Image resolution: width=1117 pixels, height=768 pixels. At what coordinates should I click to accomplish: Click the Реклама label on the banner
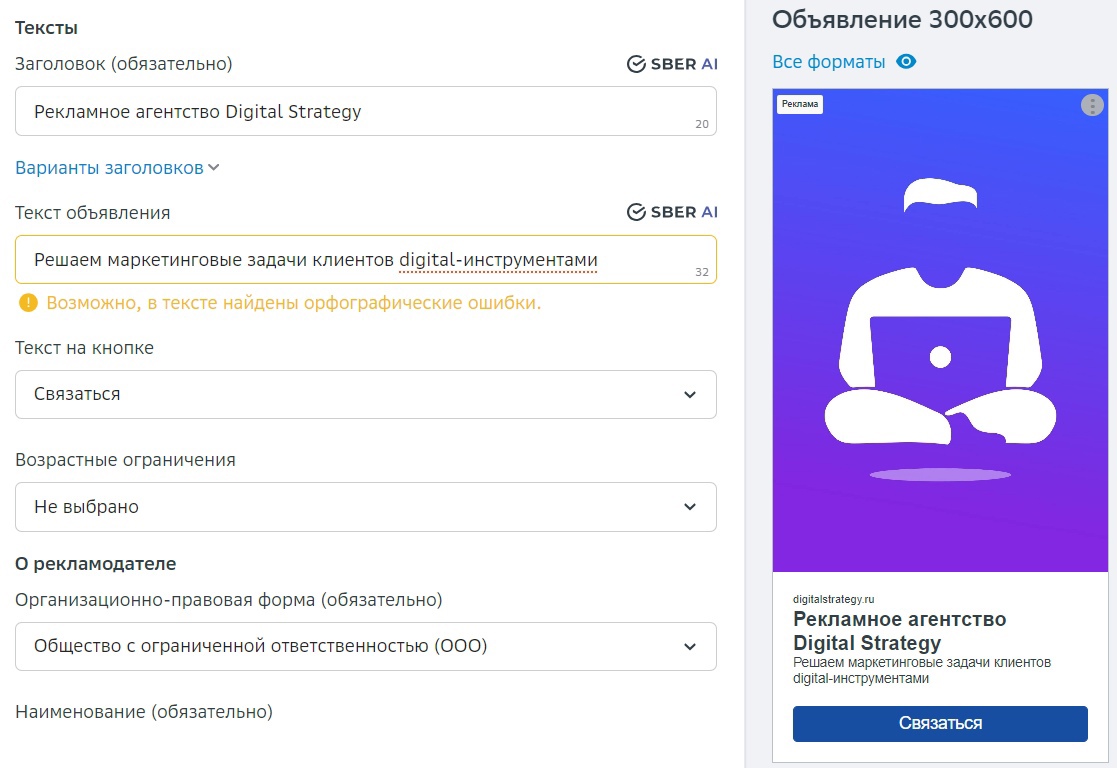[x=800, y=104]
